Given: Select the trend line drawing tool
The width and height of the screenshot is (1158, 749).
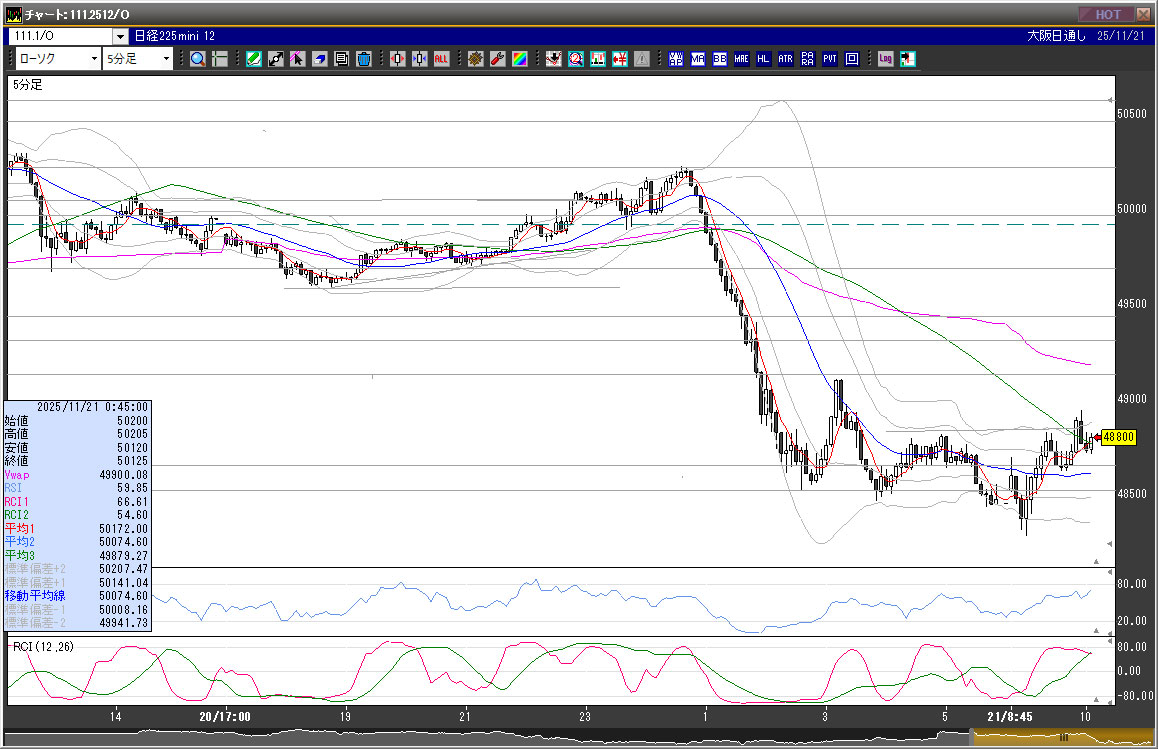Looking at the screenshot, I should point(276,59).
